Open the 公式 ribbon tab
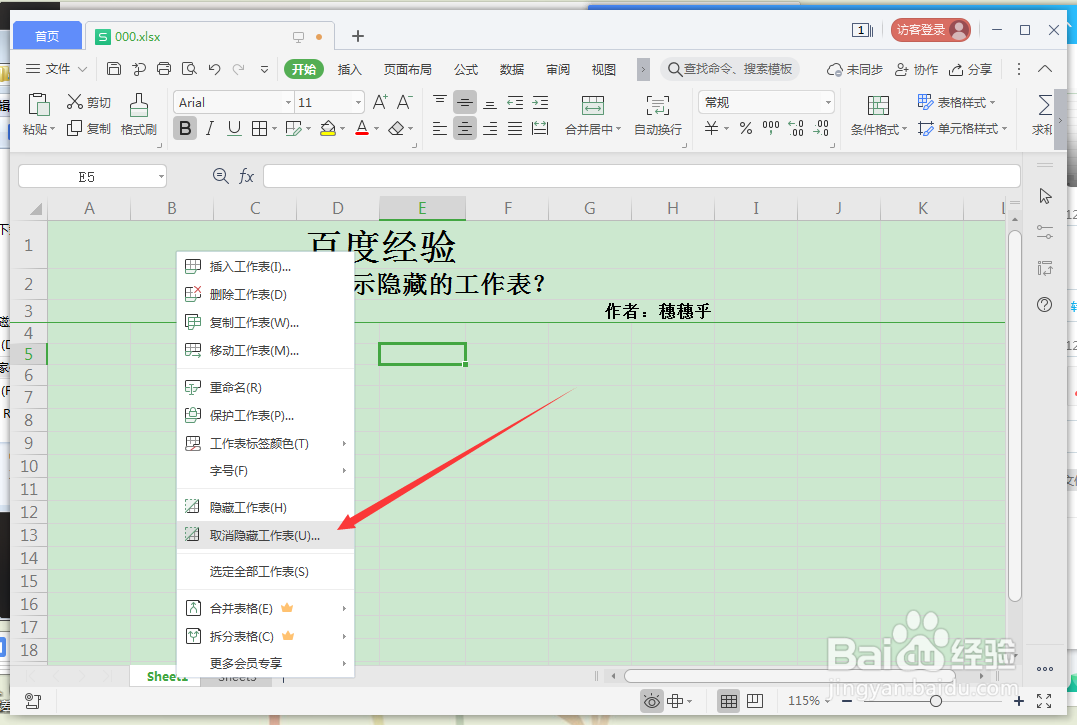The width and height of the screenshot is (1077, 725). [466, 69]
